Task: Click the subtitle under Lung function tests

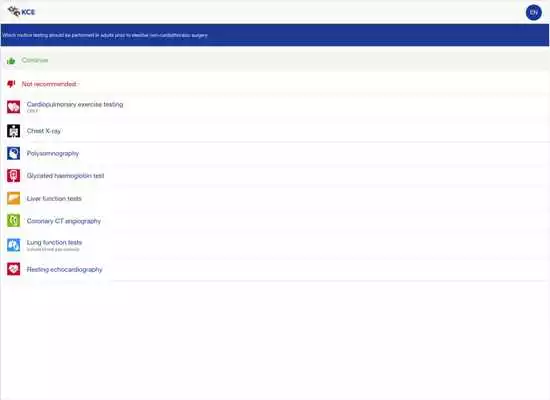Action: (x=53, y=249)
